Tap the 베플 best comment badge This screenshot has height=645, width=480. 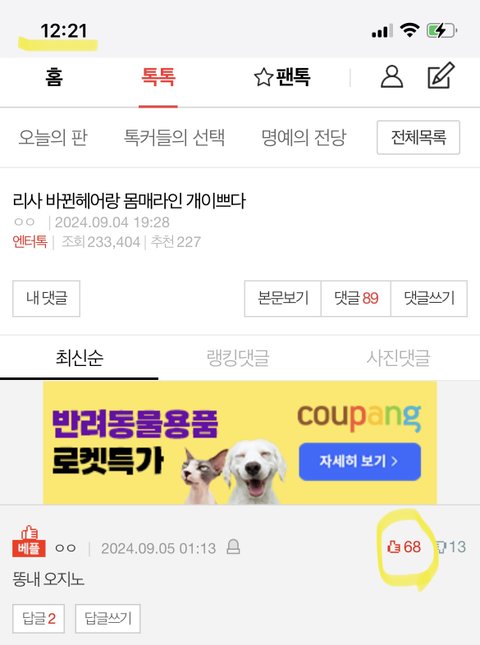[x=29, y=541]
